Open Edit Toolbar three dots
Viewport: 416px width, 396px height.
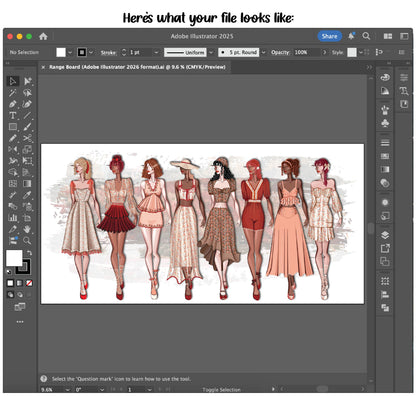[20, 322]
